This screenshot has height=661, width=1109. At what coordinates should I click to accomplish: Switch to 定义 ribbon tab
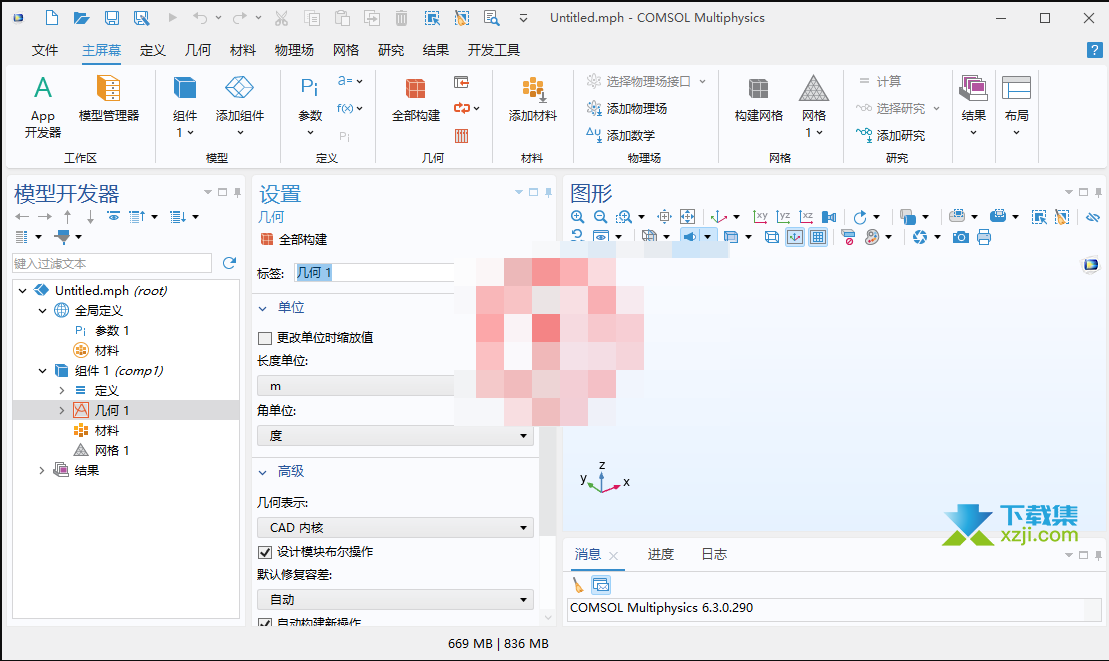152,50
